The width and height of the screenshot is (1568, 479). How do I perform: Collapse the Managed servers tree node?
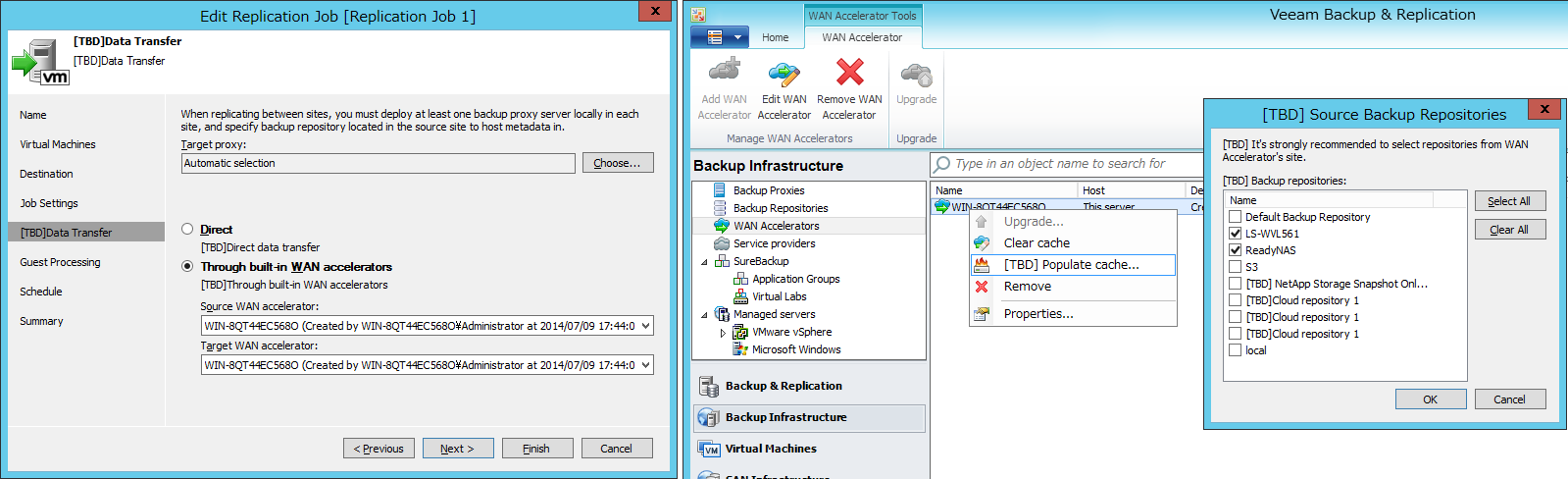pos(704,315)
